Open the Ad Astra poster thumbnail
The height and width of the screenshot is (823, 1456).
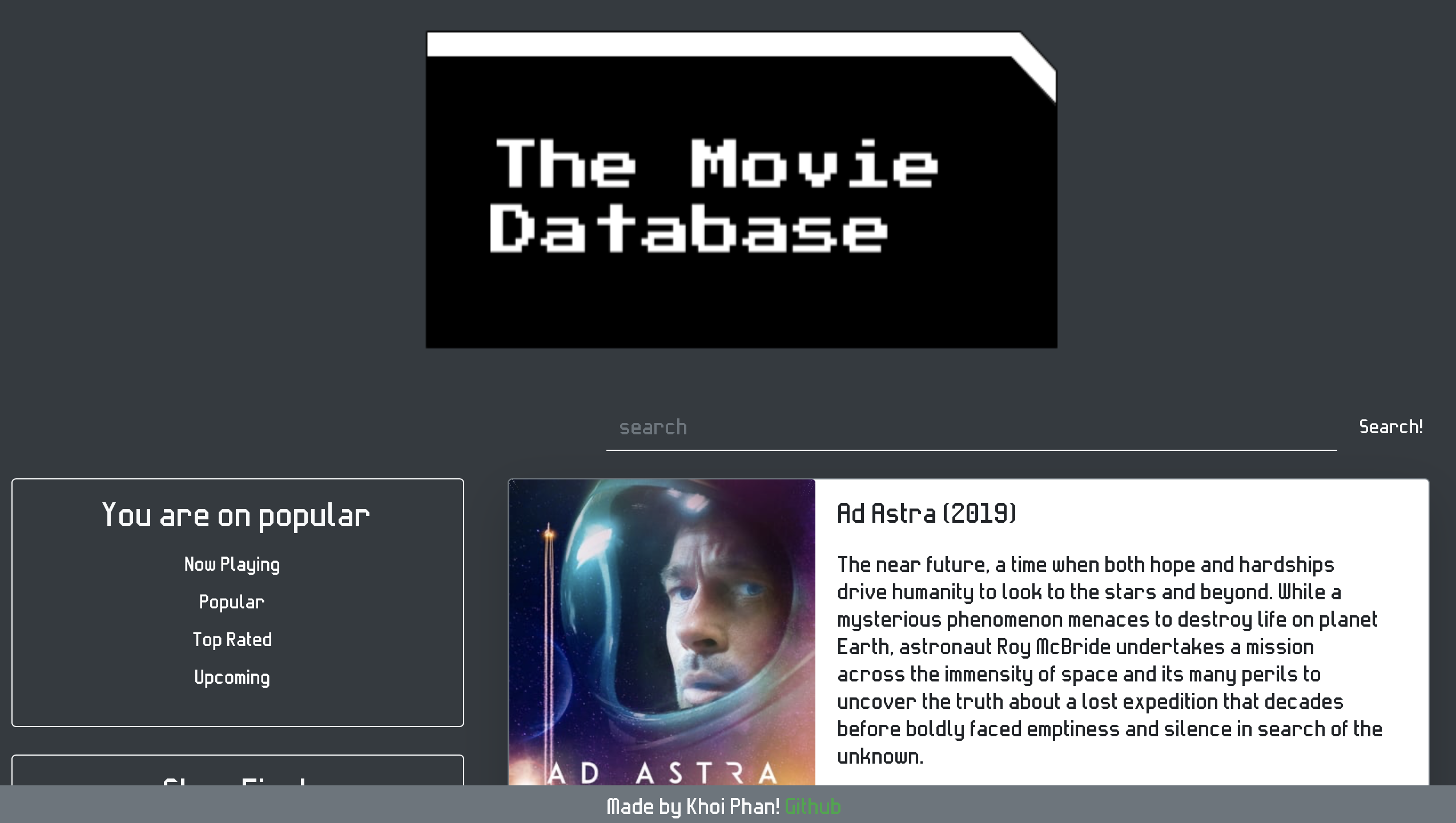point(662,632)
